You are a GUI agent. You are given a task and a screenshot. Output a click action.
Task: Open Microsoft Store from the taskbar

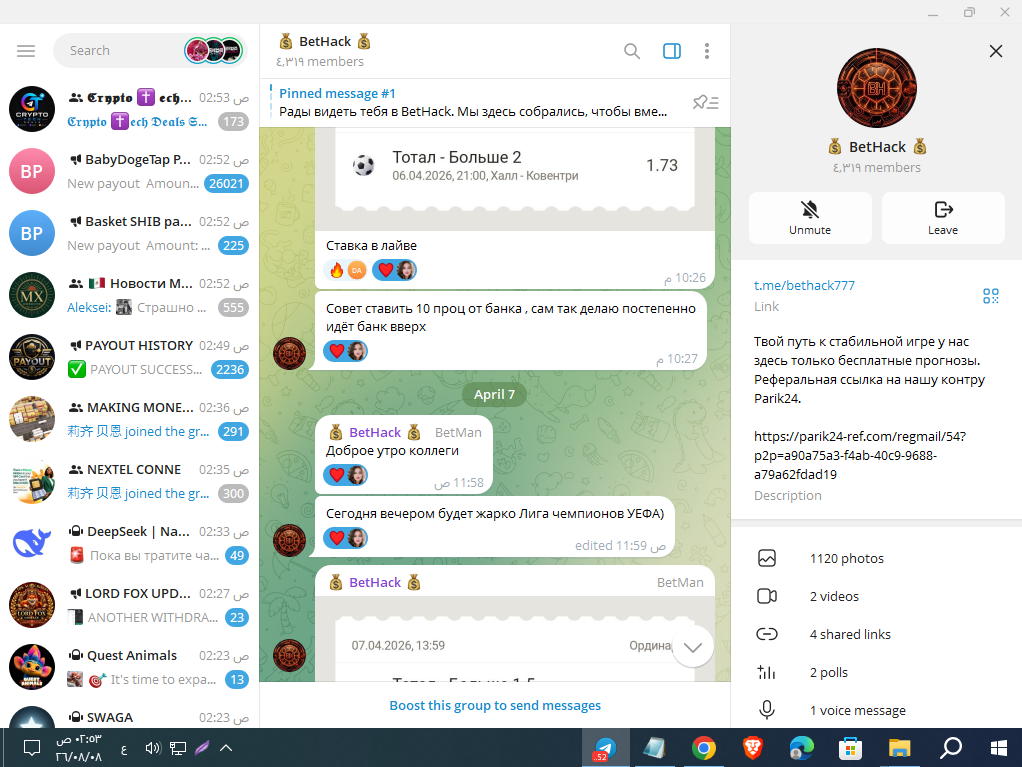point(851,748)
